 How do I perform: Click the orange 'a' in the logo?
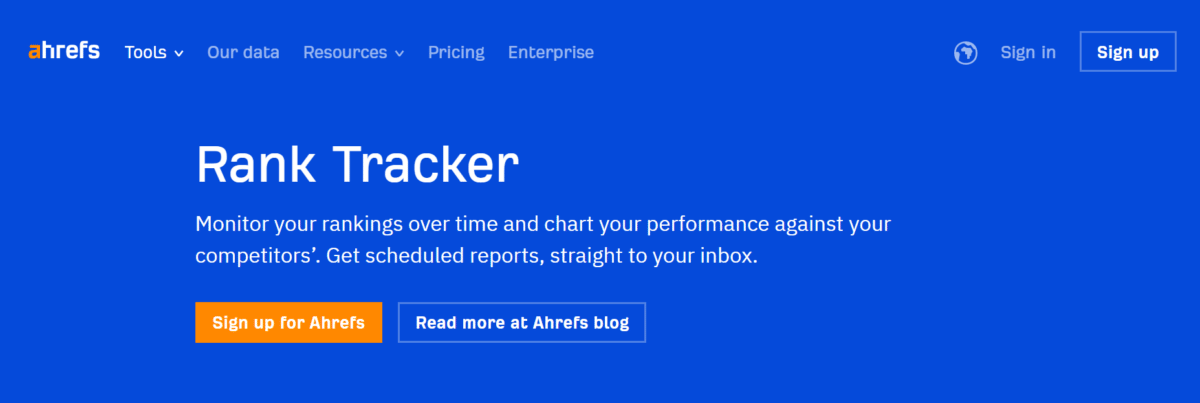click(x=34, y=52)
